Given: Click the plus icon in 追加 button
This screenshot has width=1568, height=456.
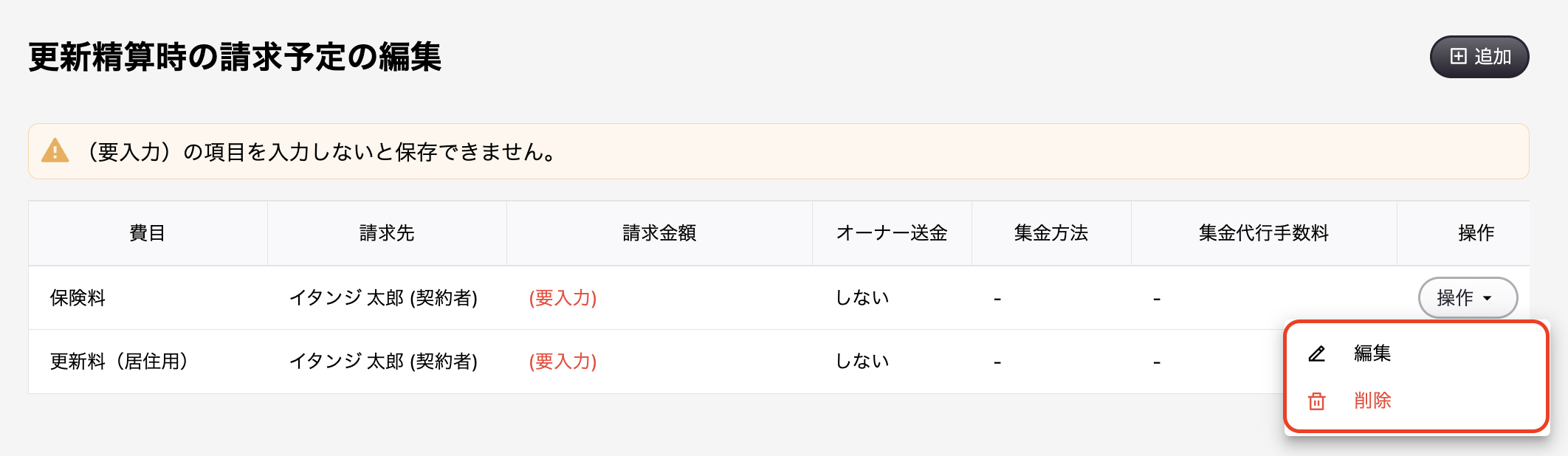Looking at the screenshot, I should click(x=1458, y=56).
